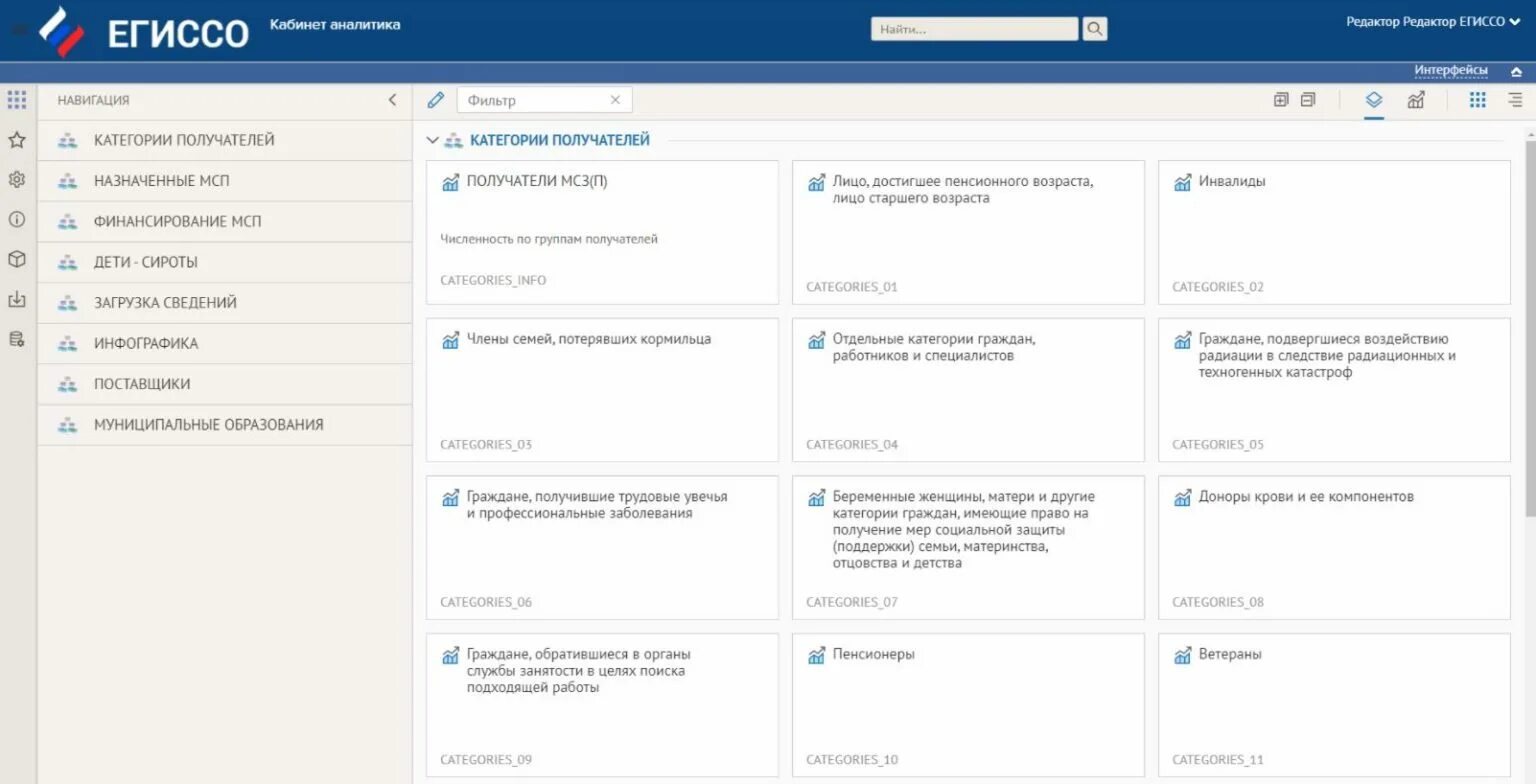Focus the Найти search field
Viewport: 1536px width, 784px height.
coord(975,29)
